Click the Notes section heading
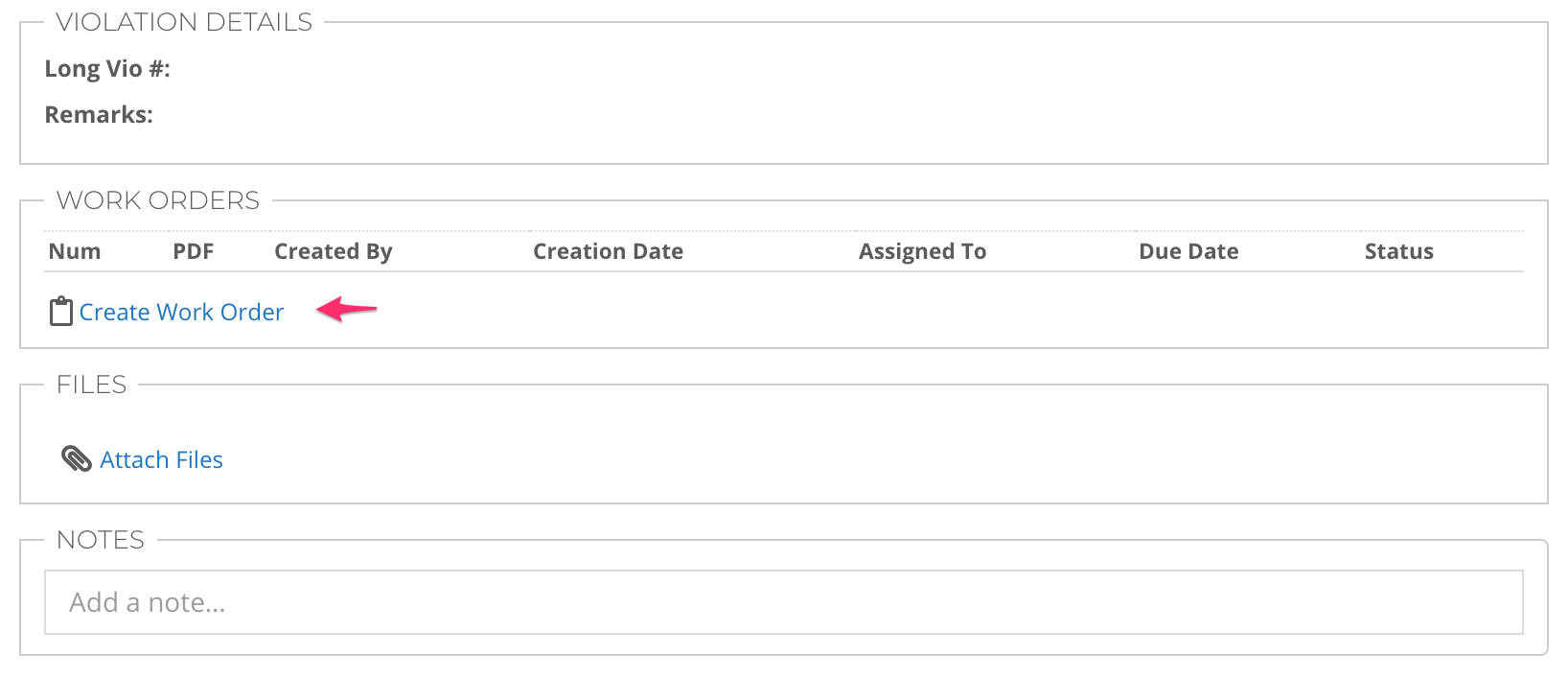Viewport: 1568px width, 677px height. tap(101, 540)
